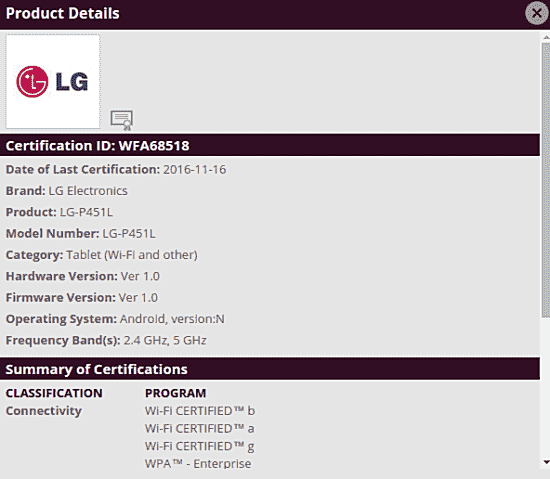Screen dimensions: 550x479
Task: Click the Operating System Android line
Action: click(x=115, y=319)
